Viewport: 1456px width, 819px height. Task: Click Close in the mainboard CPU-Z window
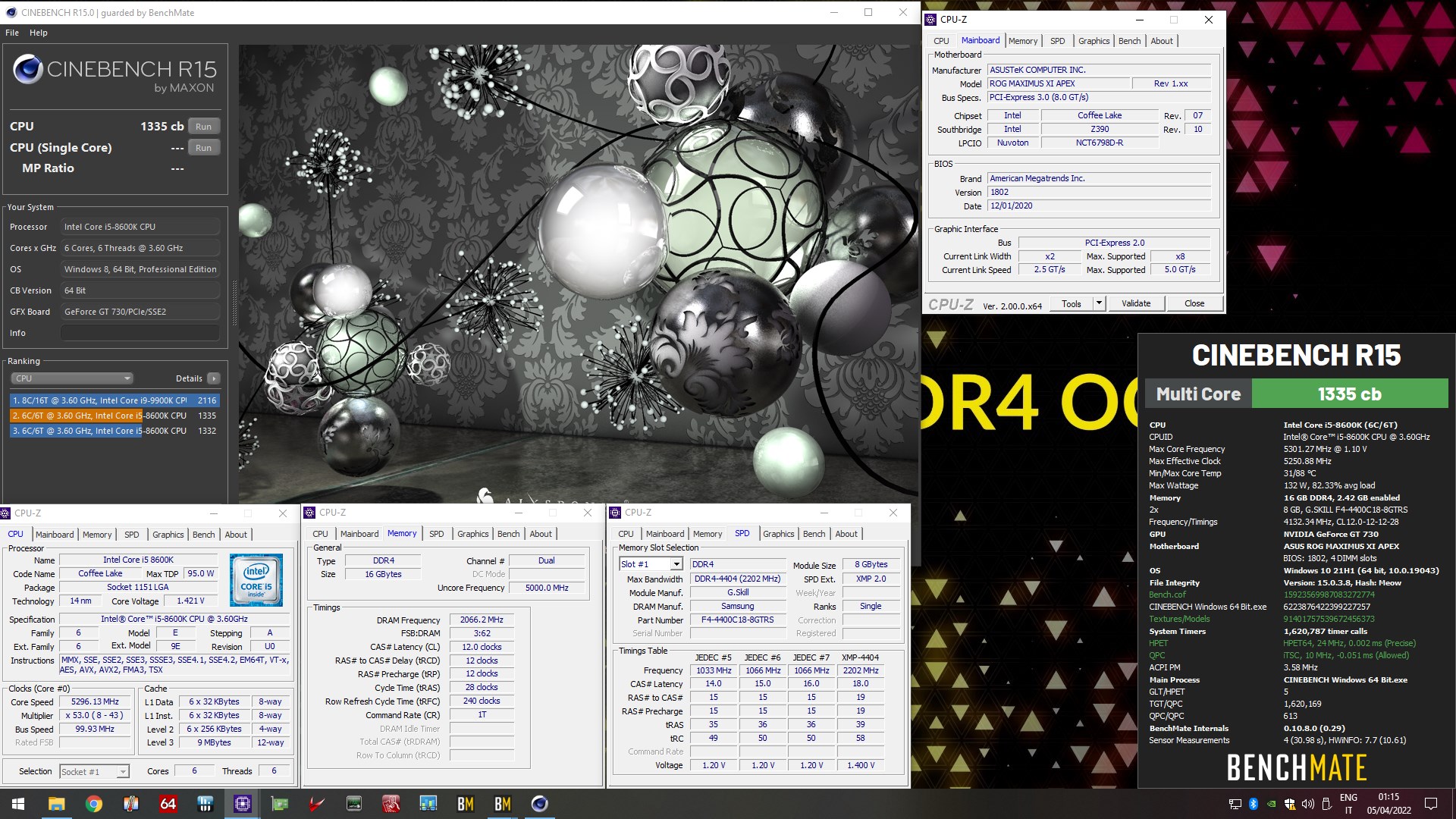tap(1194, 303)
